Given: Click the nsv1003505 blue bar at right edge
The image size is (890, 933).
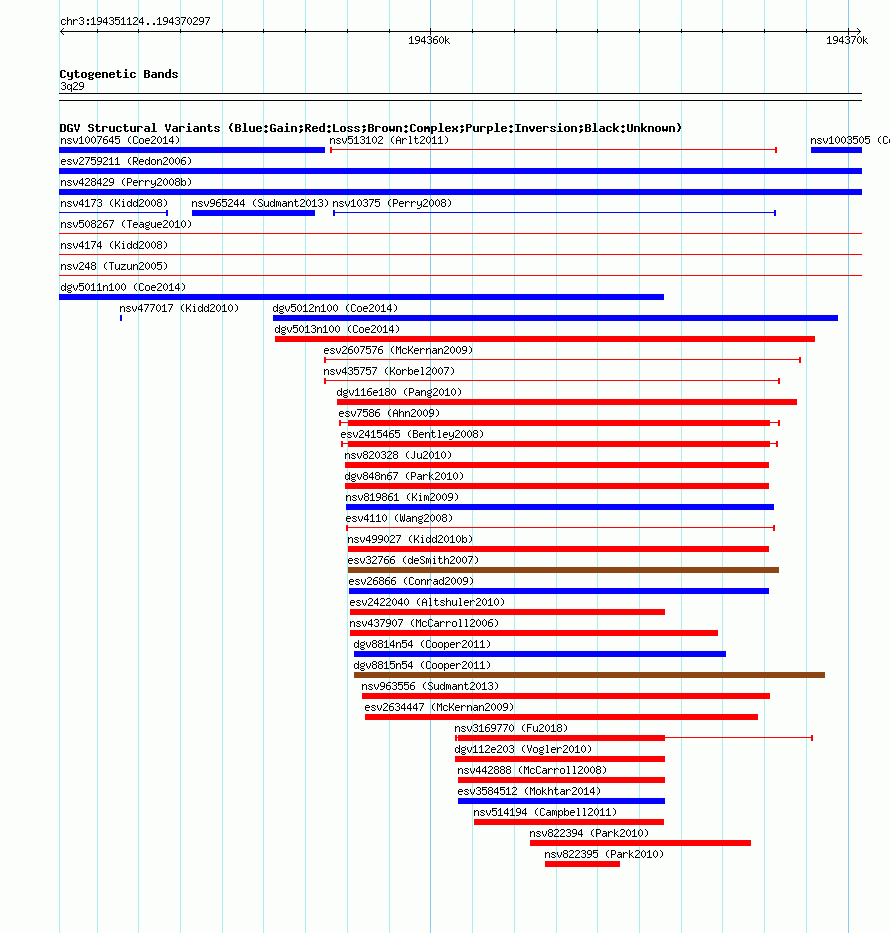Looking at the screenshot, I should pos(836,150).
